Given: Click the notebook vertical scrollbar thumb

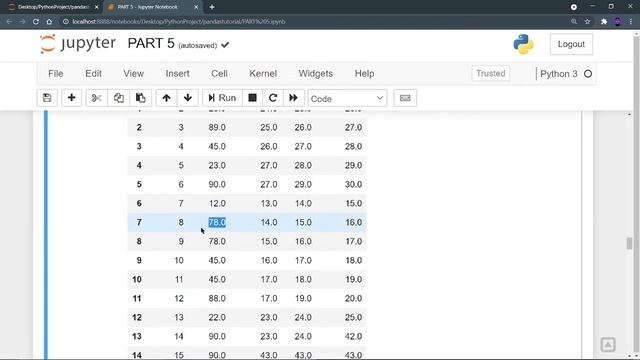Looking at the screenshot, I should click(x=629, y=243).
